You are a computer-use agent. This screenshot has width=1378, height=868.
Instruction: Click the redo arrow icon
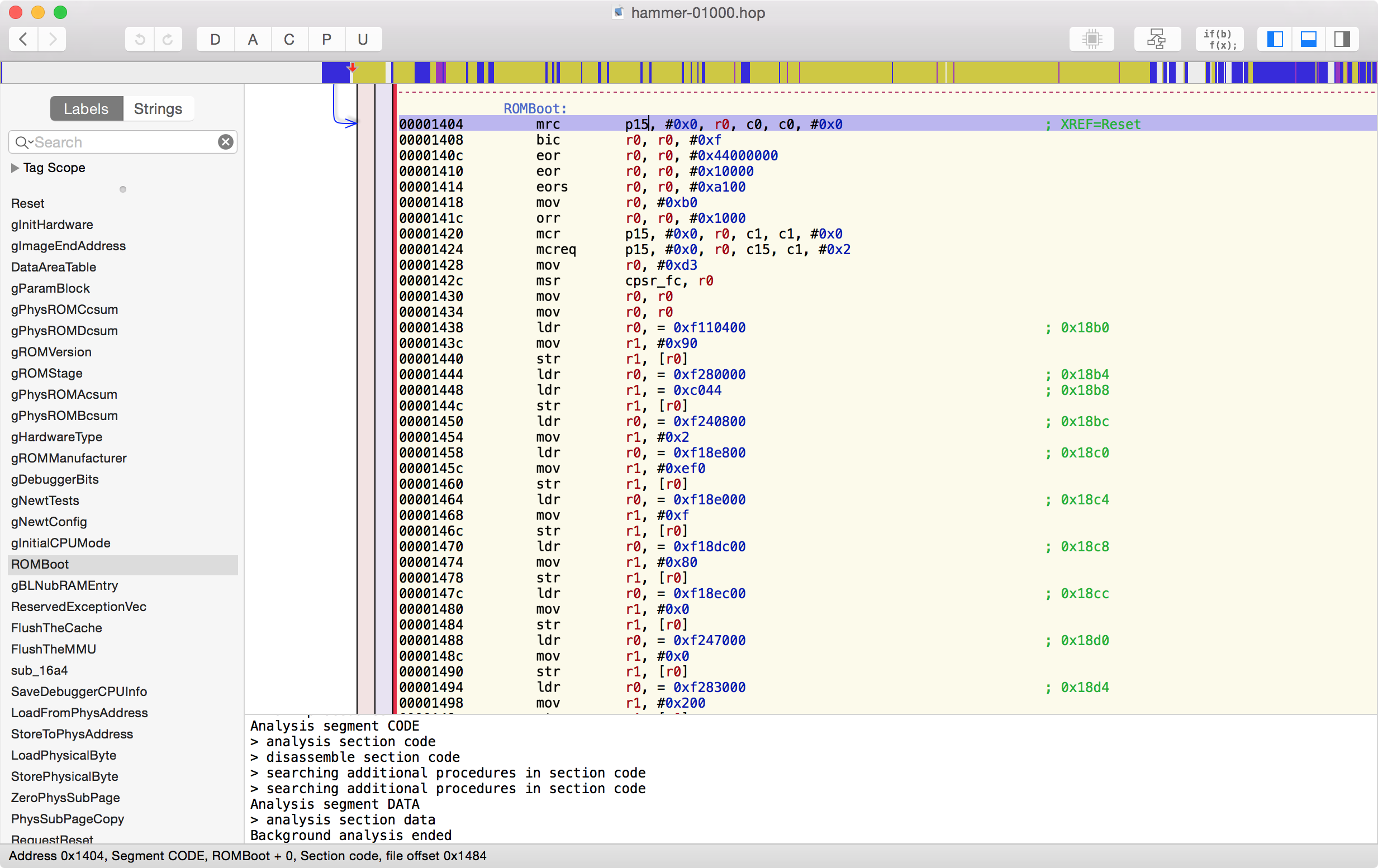(168, 39)
